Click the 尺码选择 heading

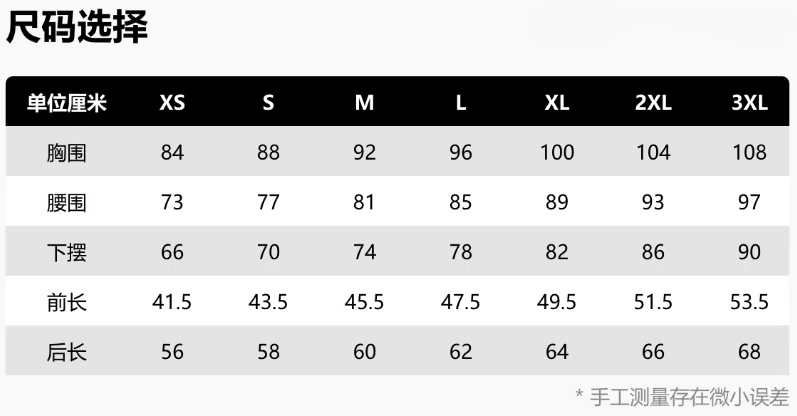tap(77, 28)
